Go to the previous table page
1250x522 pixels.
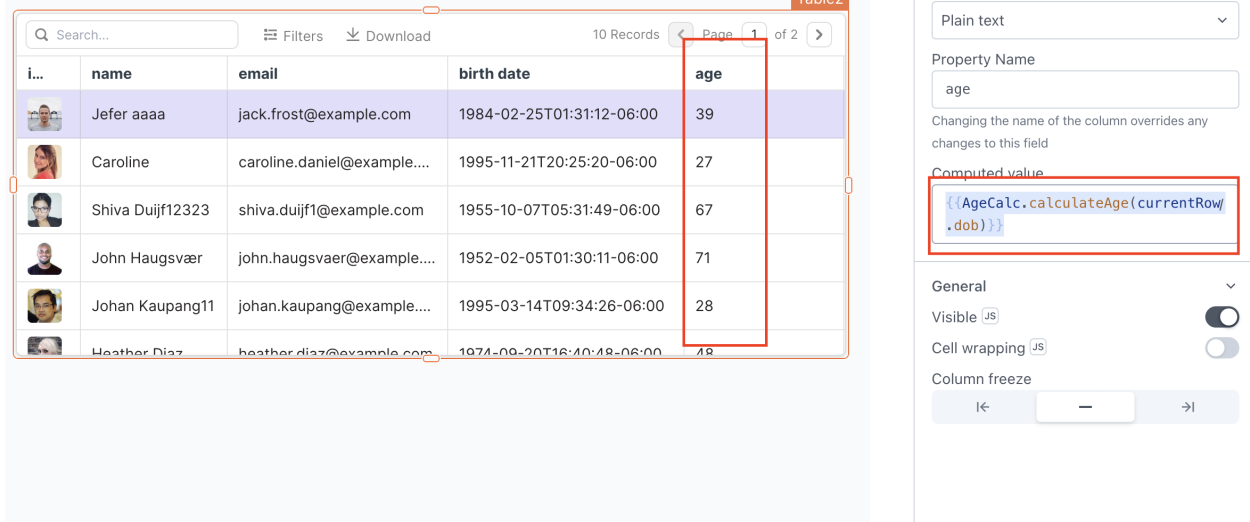click(x=680, y=34)
